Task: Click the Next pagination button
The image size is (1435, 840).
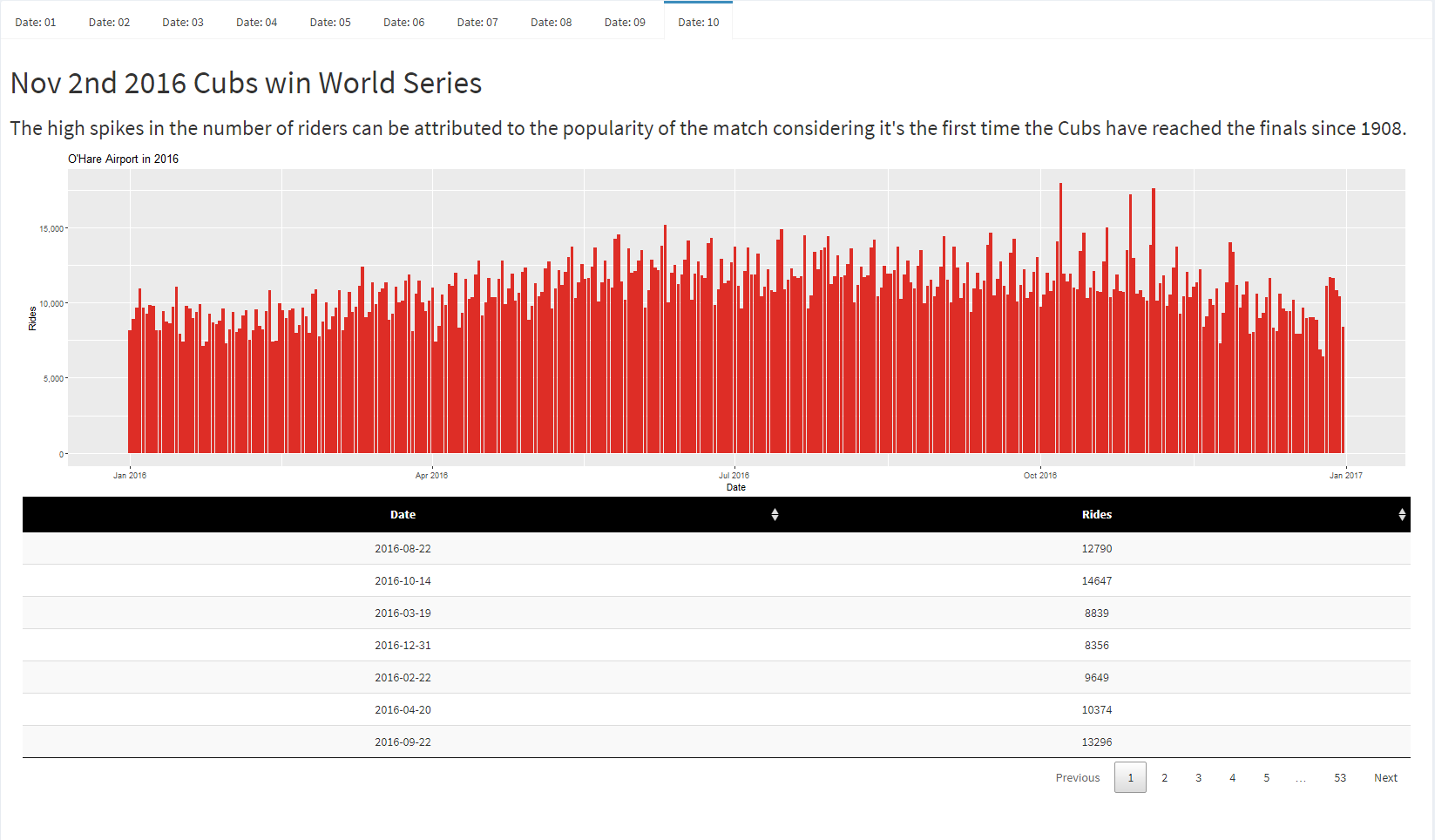Action: [x=1385, y=778]
